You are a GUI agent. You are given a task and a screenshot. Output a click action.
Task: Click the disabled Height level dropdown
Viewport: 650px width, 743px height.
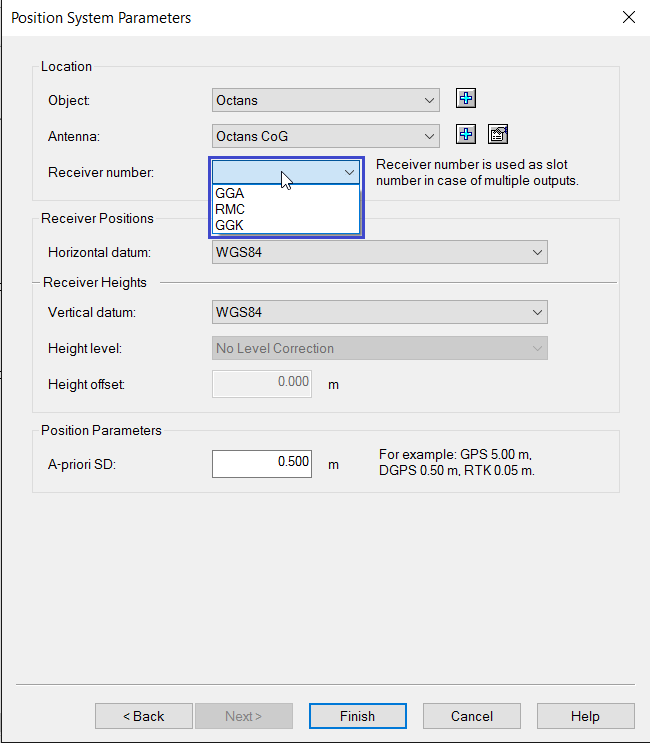click(x=380, y=348)
